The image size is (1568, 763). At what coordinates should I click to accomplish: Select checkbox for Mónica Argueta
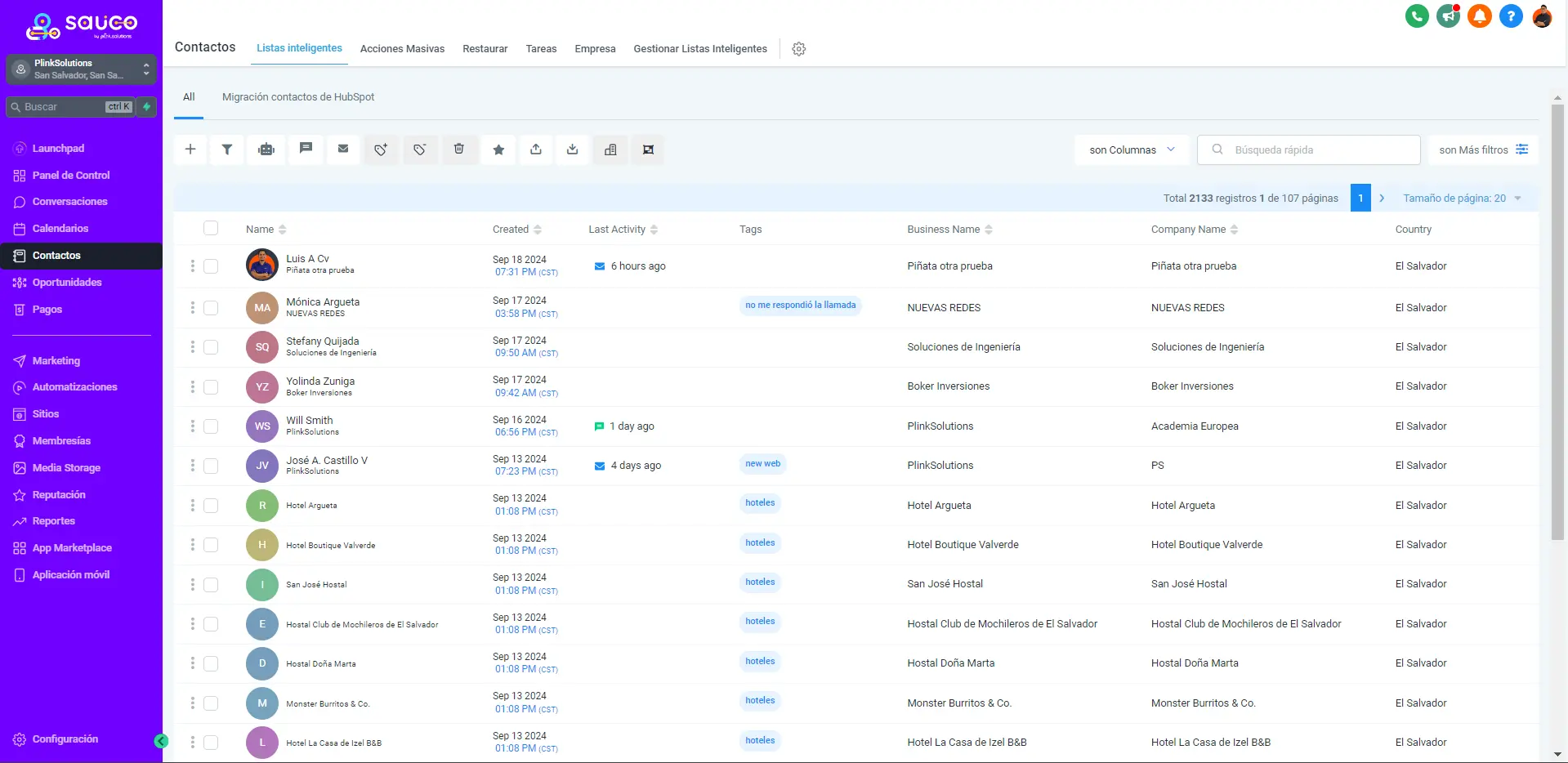[x=211, y=307]
